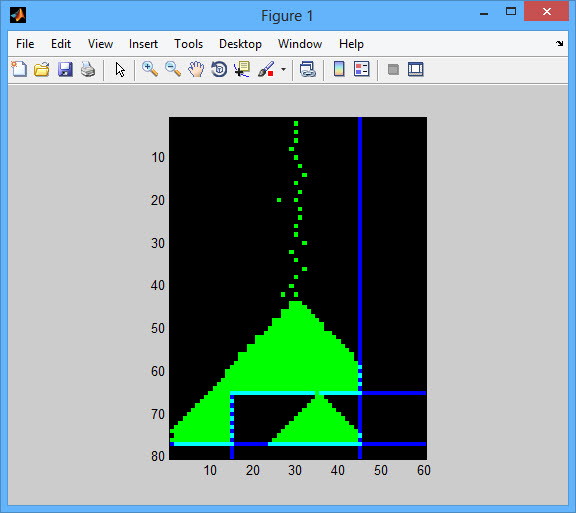Viewport: 576px width, 513px height.
Task: Open the Insert menu
Action: (143, 44)
